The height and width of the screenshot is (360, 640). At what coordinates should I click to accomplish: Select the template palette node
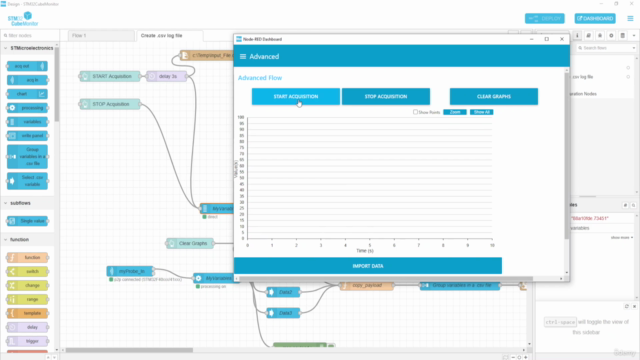pos(27,313)
